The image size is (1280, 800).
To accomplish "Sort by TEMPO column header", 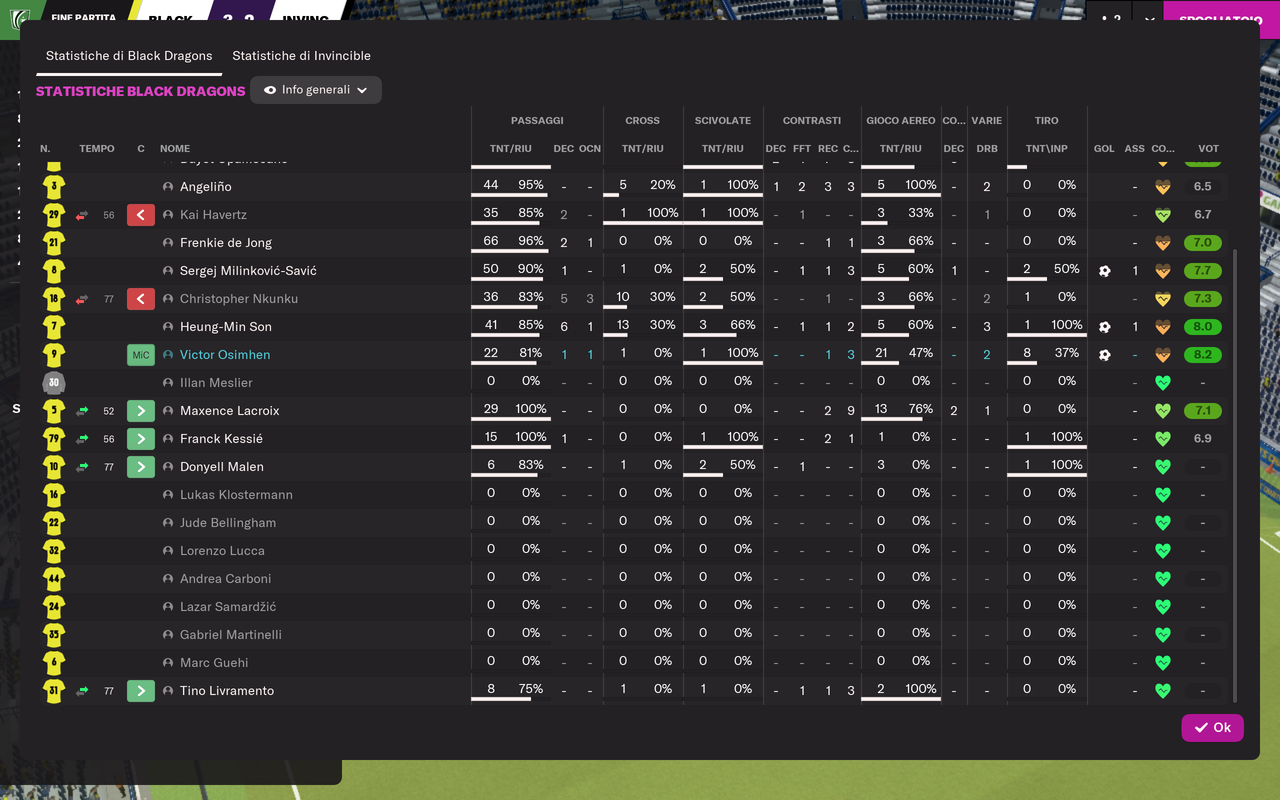I will 97,149.
